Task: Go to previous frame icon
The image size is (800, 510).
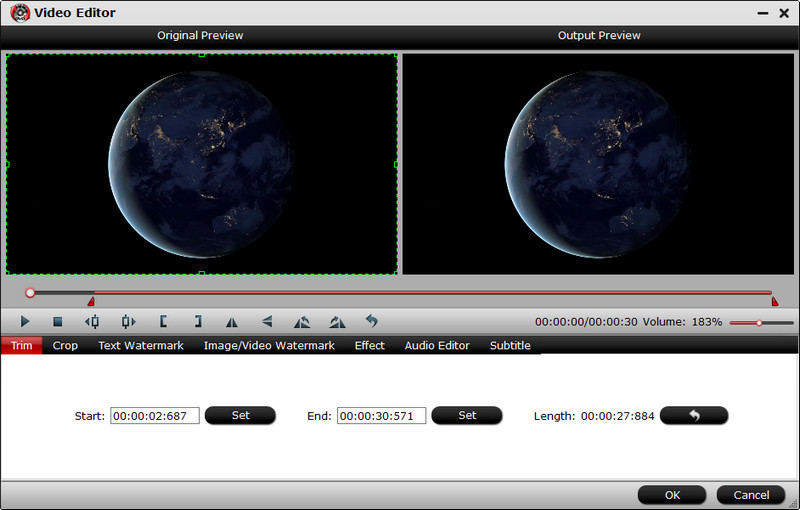Action: [x=92, y=322]
